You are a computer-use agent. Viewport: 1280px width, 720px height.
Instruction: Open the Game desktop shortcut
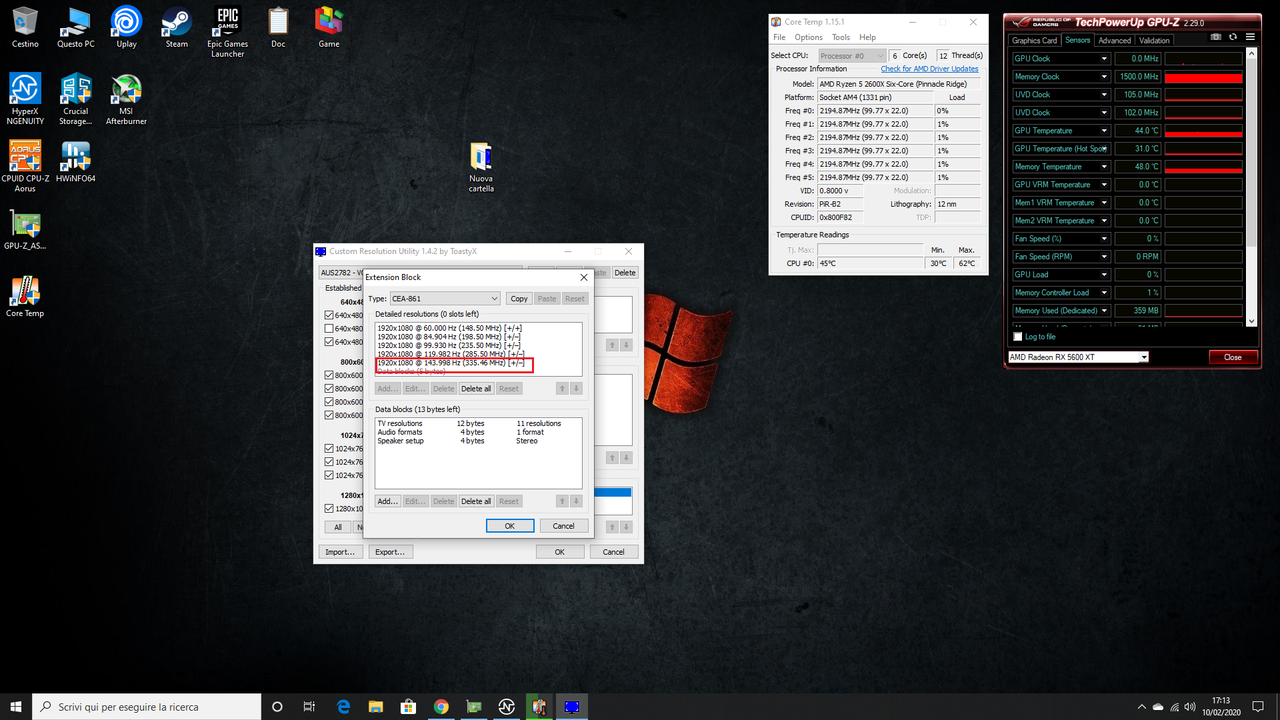pos(329,27)
